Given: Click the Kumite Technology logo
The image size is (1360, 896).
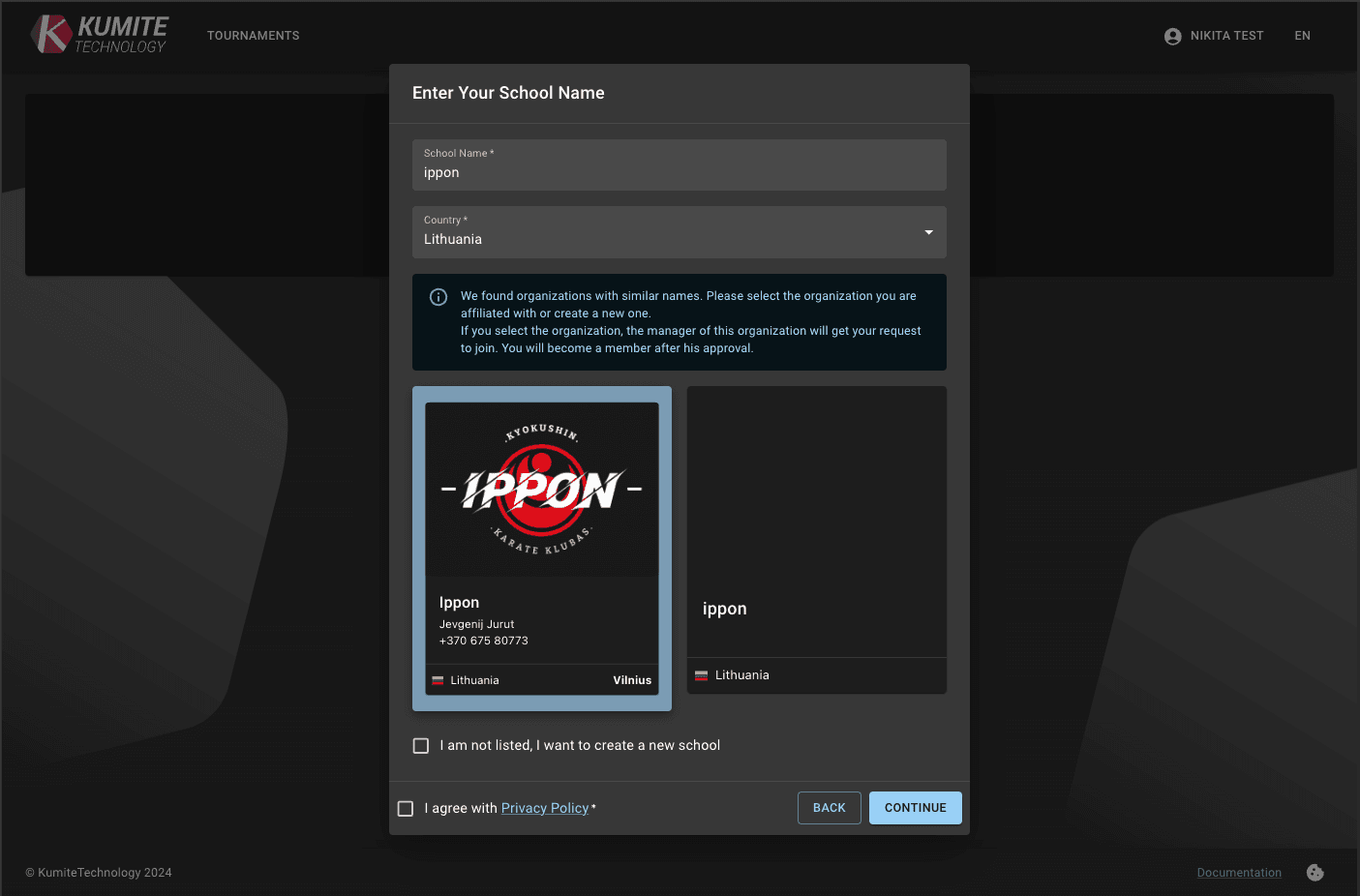Looking at the screenshot, I should [99, 35].
